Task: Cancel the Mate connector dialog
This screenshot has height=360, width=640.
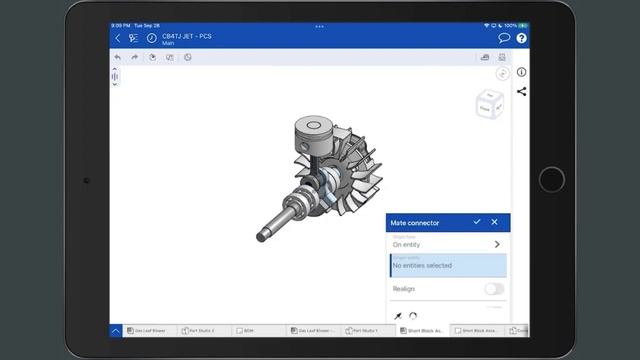Action: pyautogui.click(x=494, y=222)
